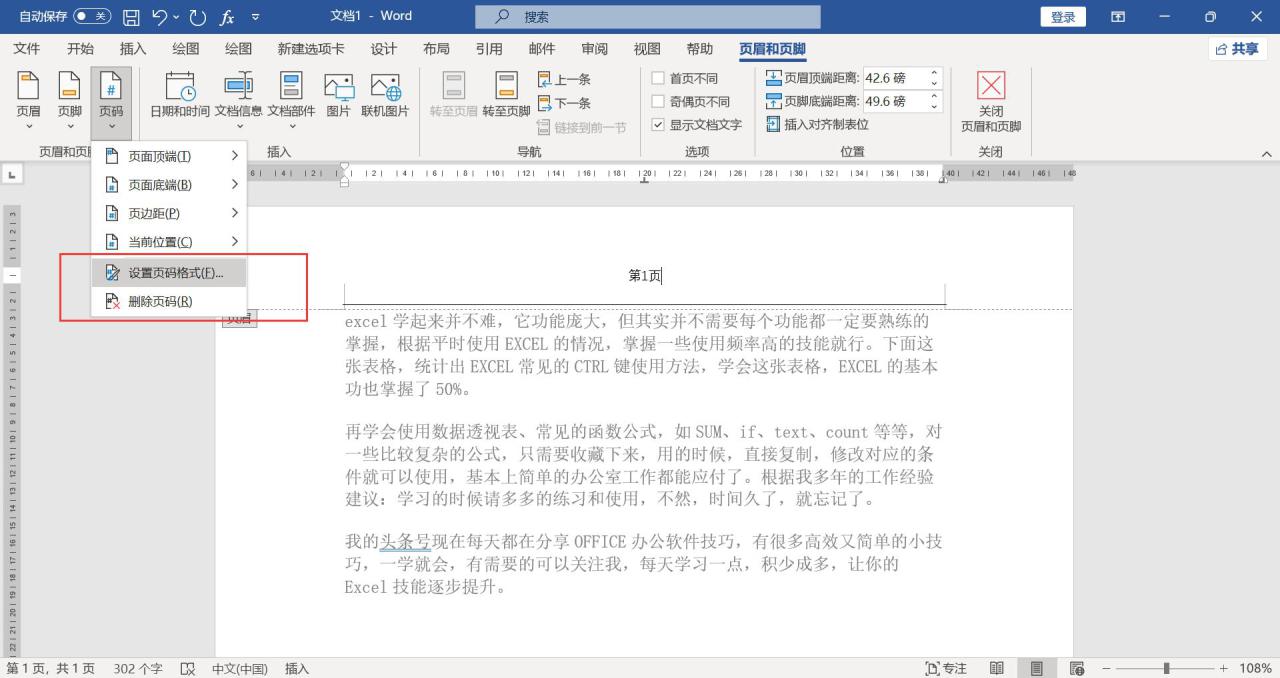
Task: Switch to read mode view icon
Action: coord(997,668)
